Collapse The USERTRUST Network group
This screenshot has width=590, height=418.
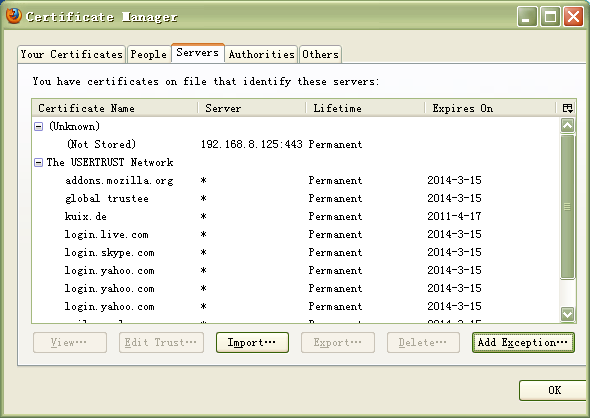38,163
